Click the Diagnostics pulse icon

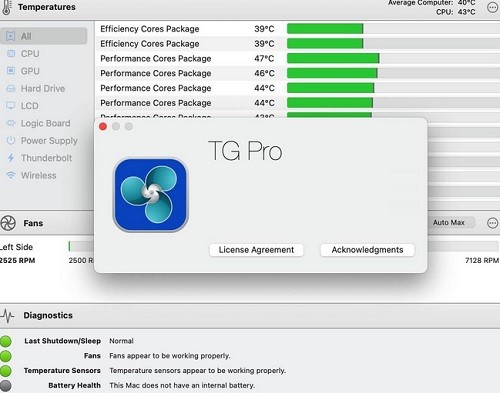point(7,315)
